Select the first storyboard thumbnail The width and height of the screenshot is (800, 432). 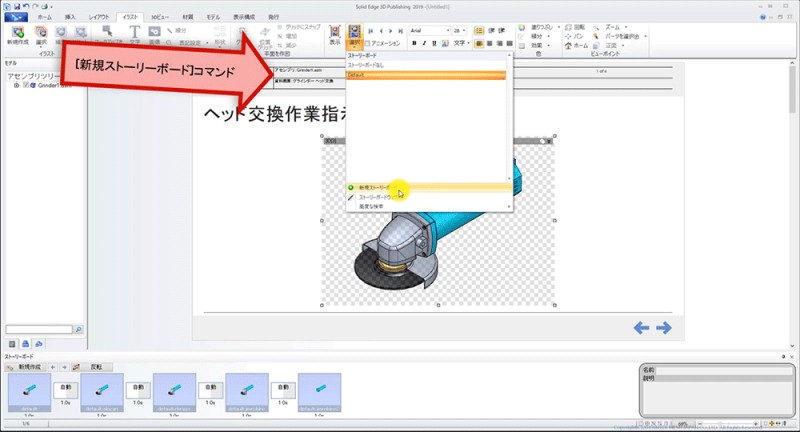(28, 391)
